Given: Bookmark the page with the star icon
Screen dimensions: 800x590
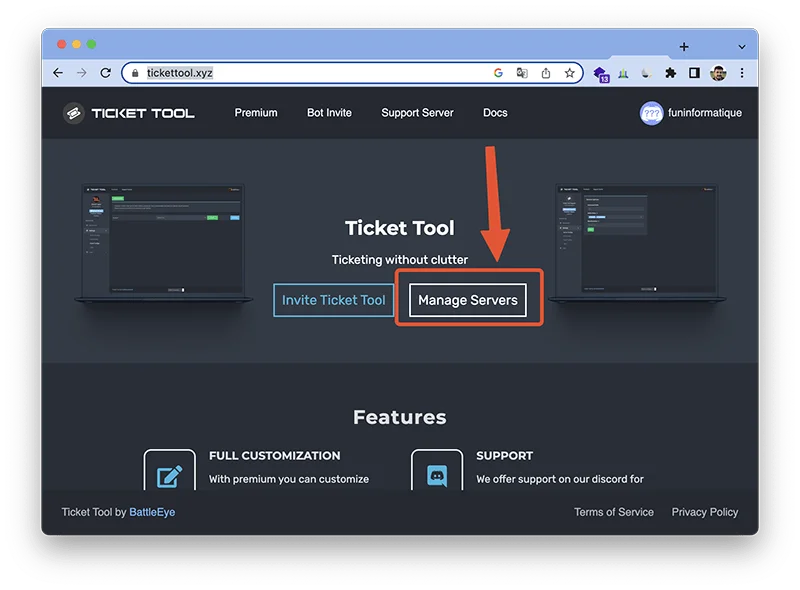Looking at the screenshot, I should click(x=569, y=72).
